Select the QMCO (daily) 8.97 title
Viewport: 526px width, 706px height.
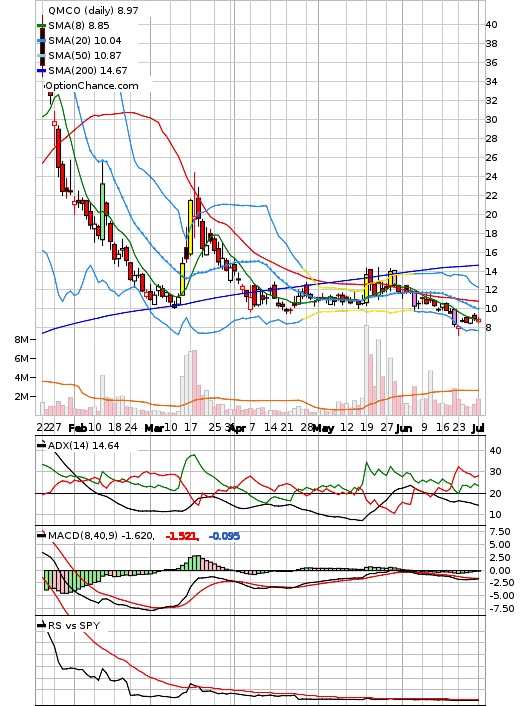coord(93,10)
